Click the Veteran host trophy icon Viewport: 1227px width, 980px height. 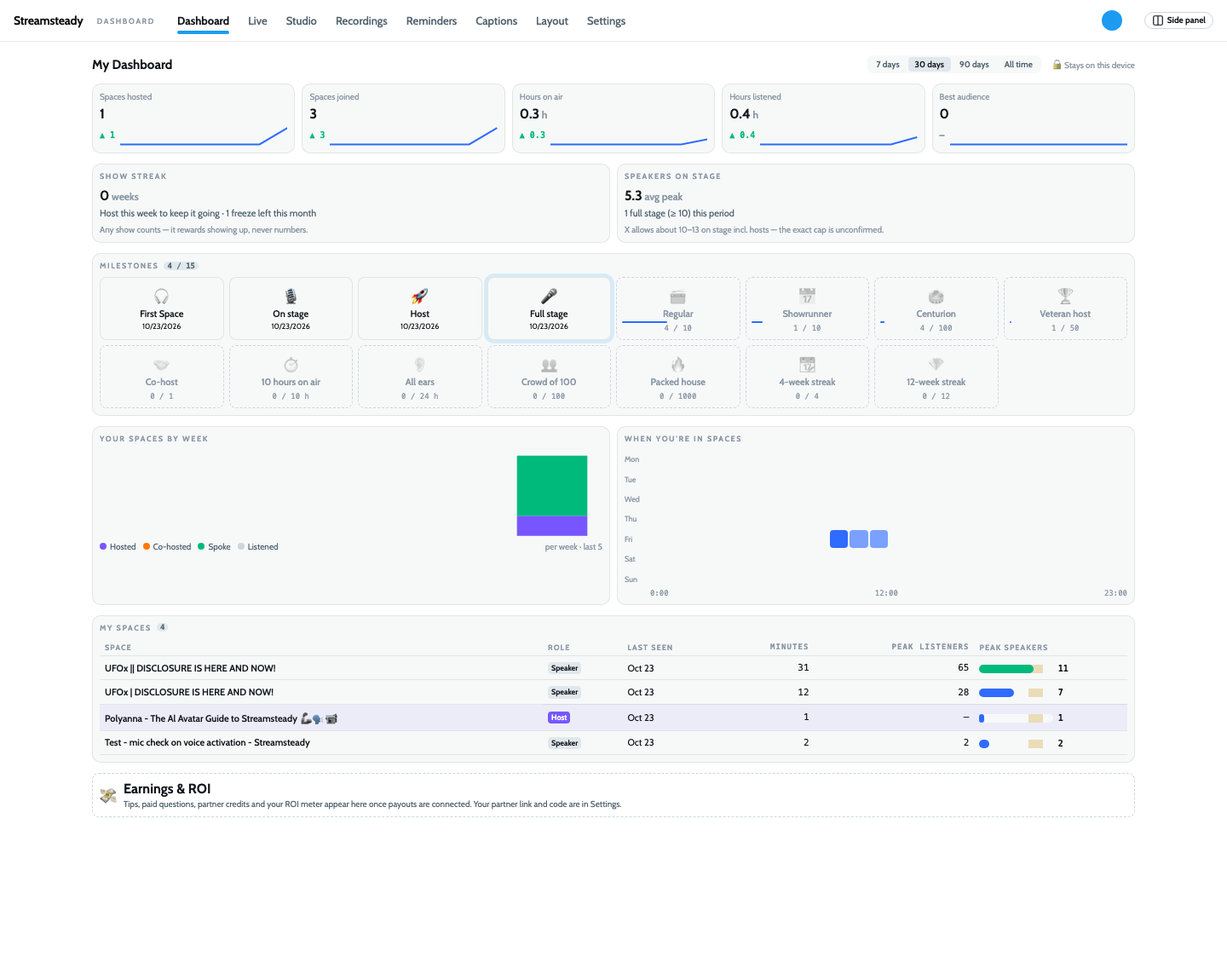pyautogui.click(x=1065, y=297)
